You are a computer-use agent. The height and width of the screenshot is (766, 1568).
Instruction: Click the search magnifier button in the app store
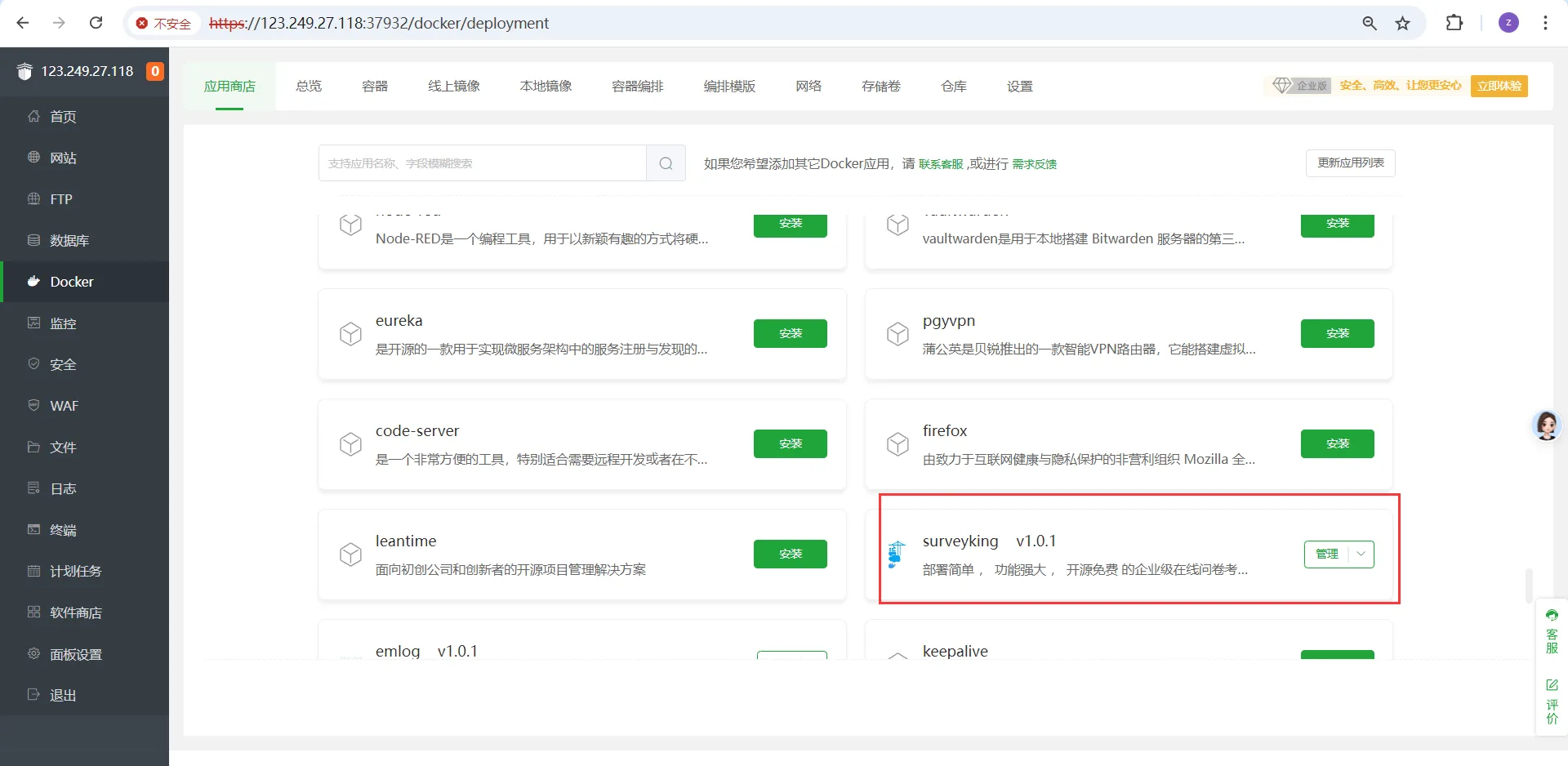point(666,163)
